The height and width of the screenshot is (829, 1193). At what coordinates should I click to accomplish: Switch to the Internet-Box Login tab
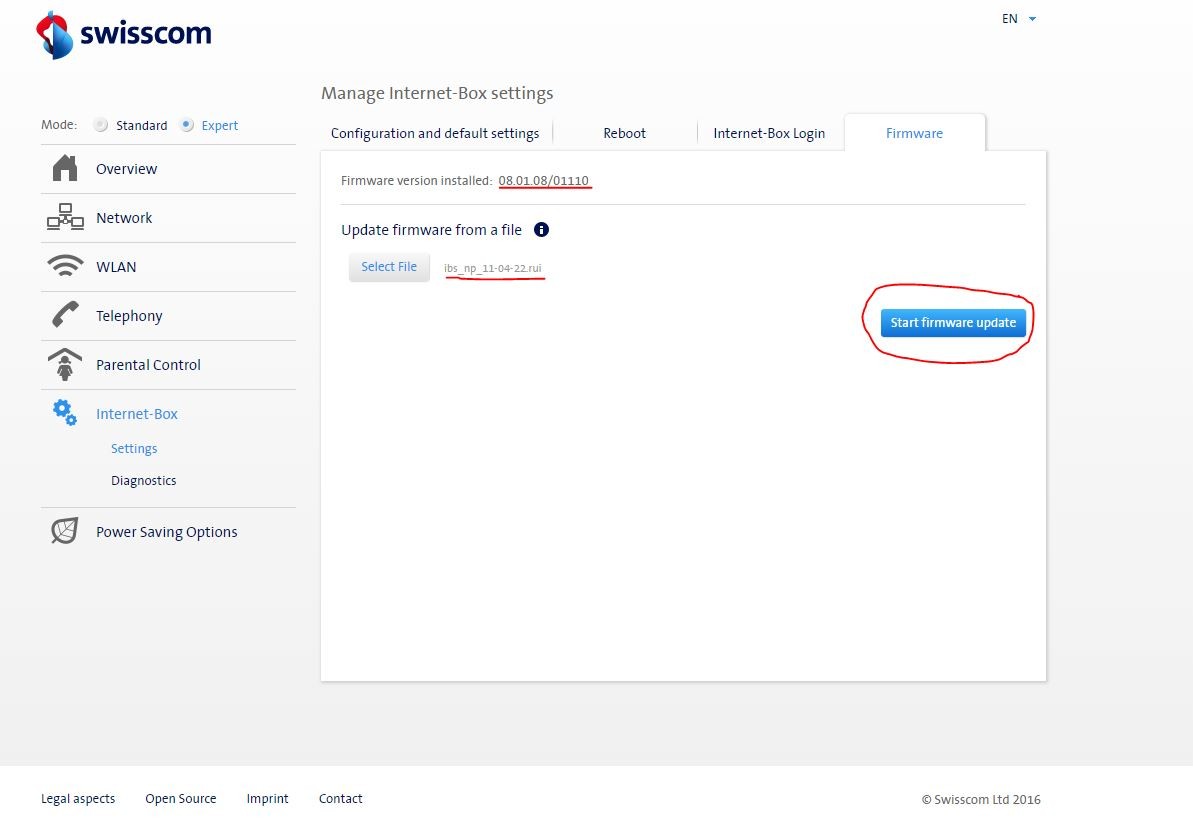coord(769,133)
